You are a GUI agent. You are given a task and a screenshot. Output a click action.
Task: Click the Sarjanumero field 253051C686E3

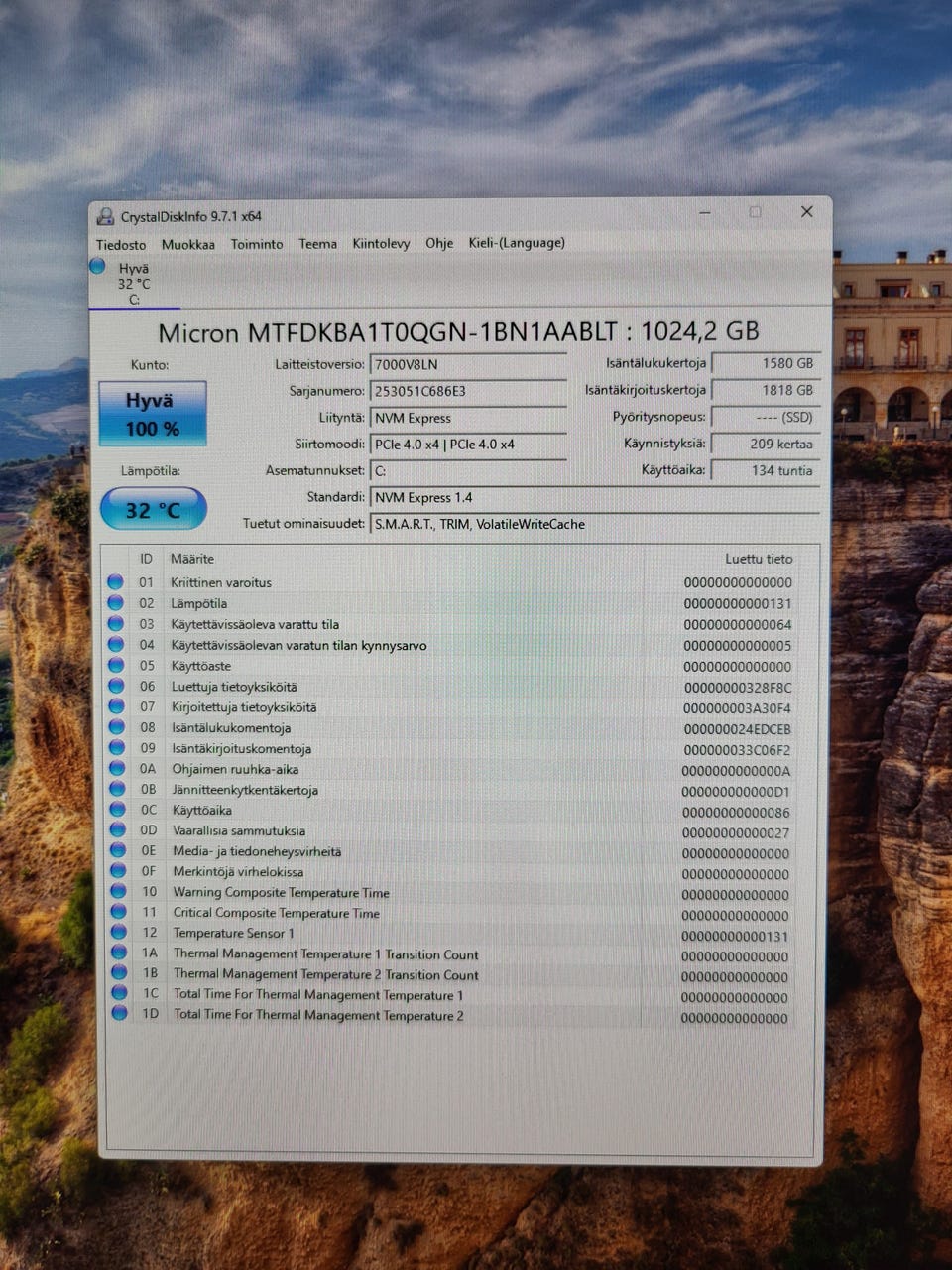point(468,391)
